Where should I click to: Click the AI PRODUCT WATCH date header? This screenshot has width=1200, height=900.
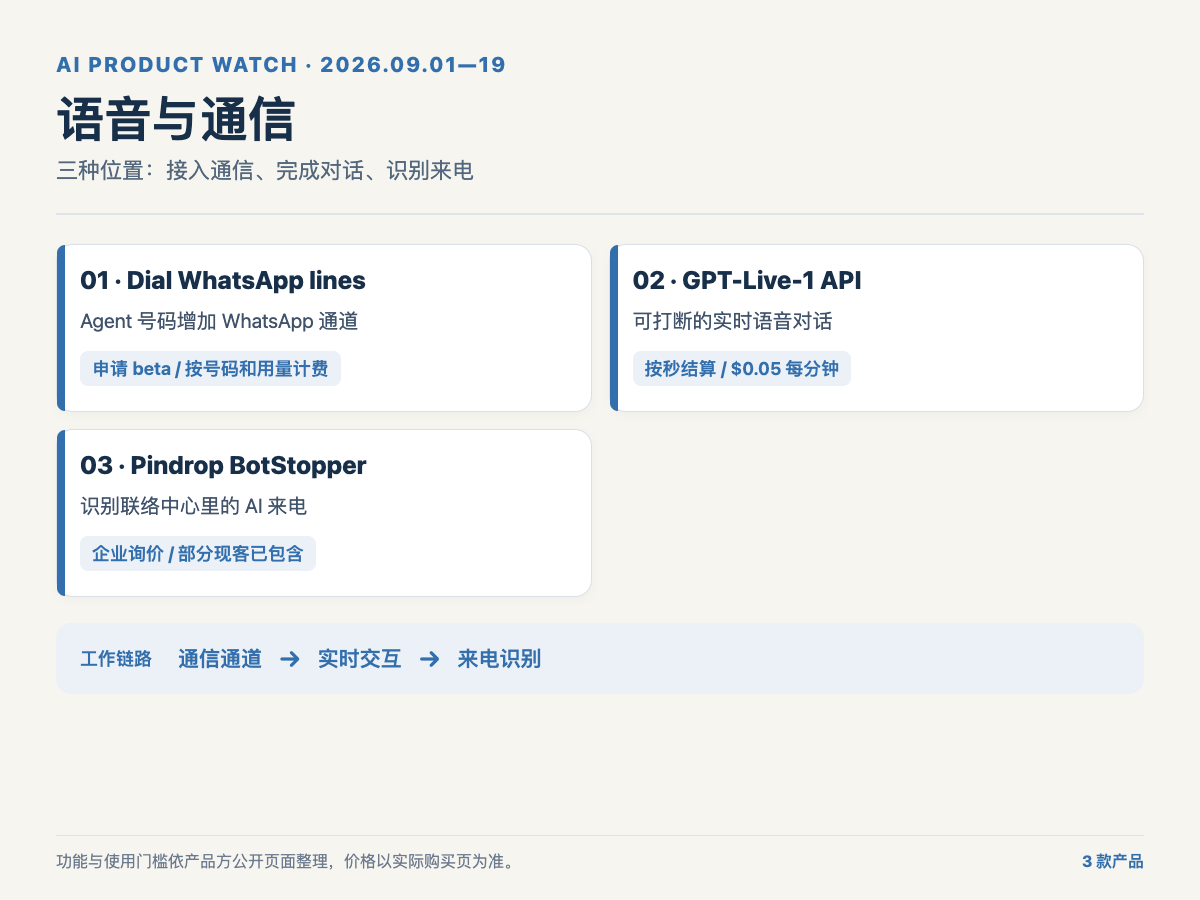[x=281, y=65]
